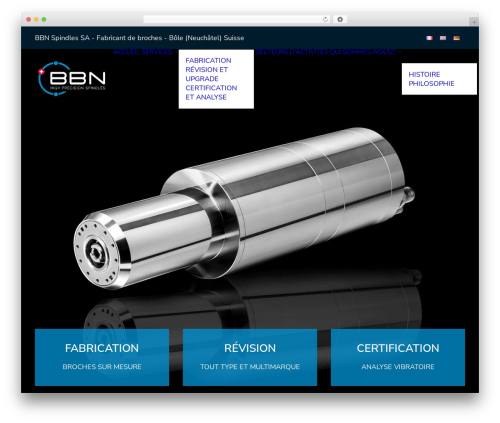Image resolution: width=500 pixels, height=423 pixels.
Task: Minimize the browser window with yellow button
Action: (x=36, y=19)
